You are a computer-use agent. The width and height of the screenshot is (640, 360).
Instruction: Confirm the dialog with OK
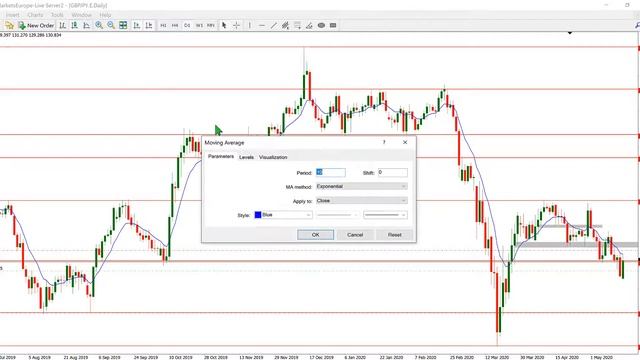(x=316, y=235)
